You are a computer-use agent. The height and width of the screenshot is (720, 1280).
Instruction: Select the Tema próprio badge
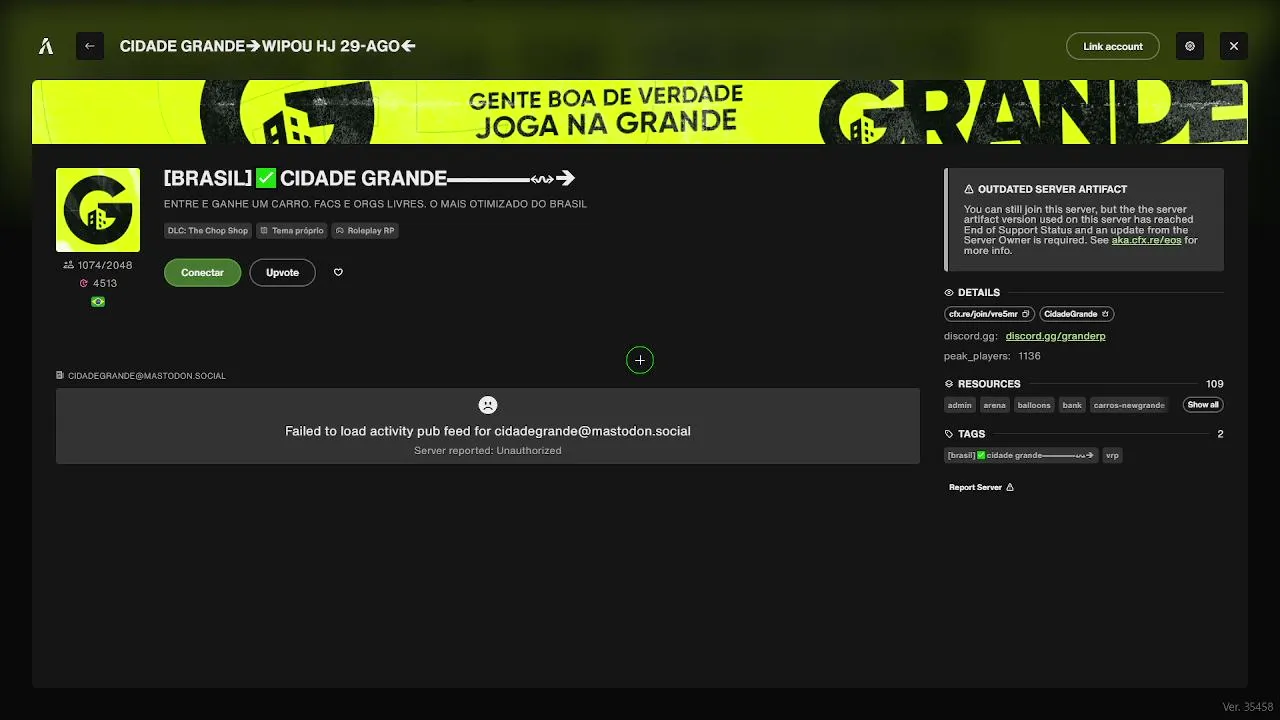click(291, 231)
